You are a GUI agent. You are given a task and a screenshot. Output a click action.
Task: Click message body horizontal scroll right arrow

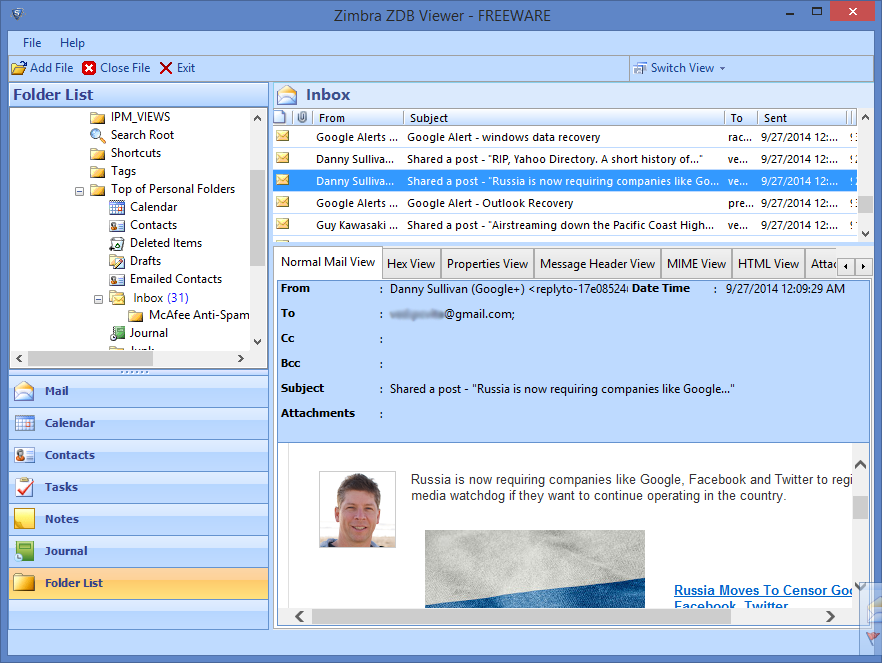point(830,616)
